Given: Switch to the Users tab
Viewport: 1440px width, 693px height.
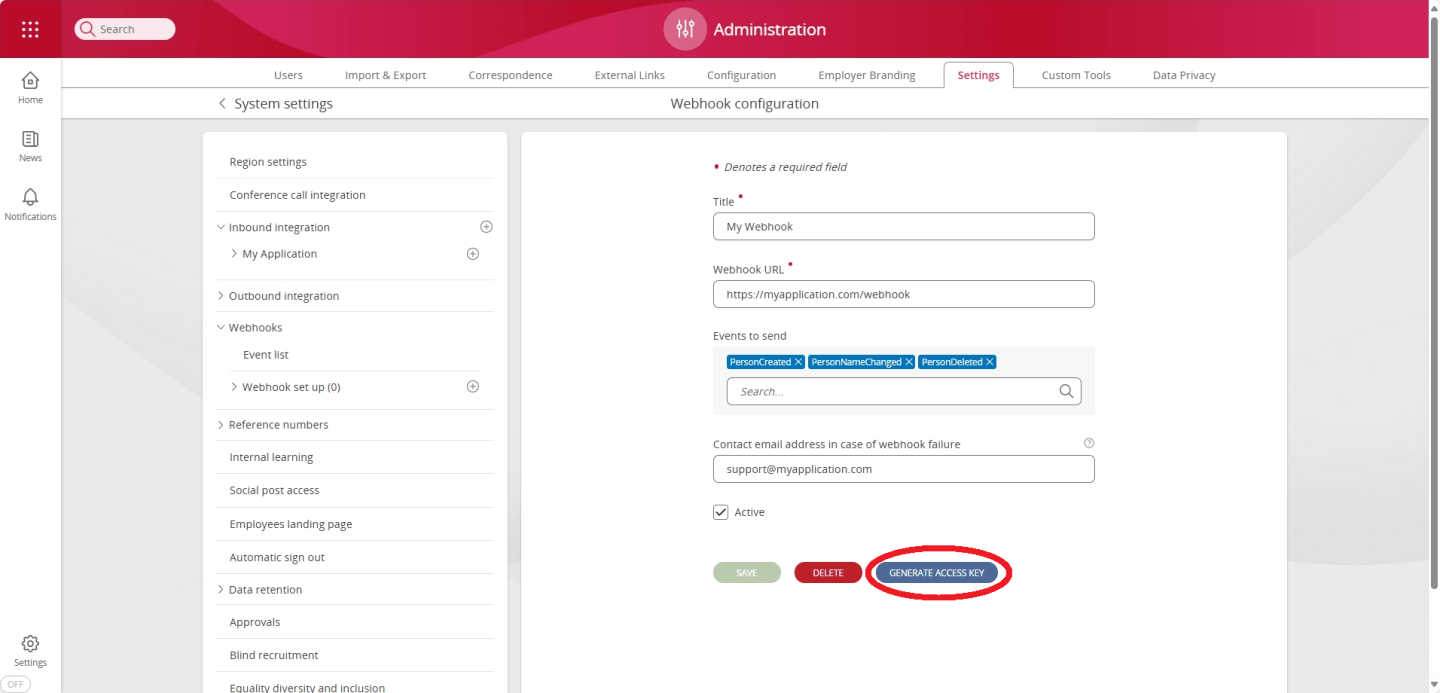Looking at the screenshot, I should [288, 74].
